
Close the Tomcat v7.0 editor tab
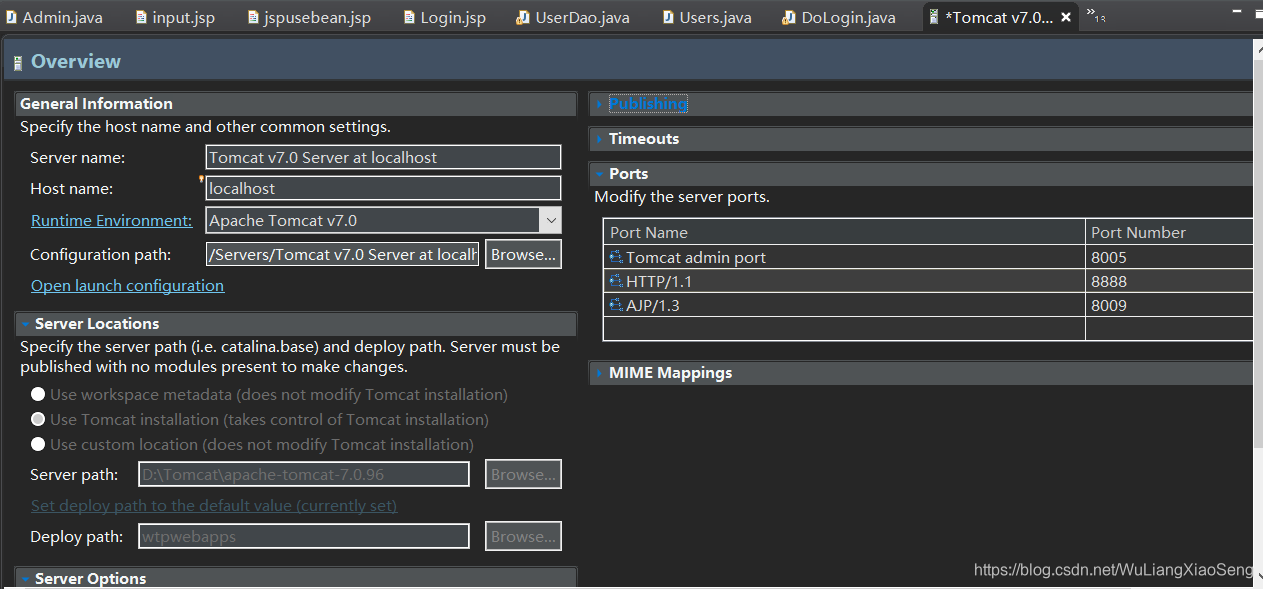[1066, 17]
